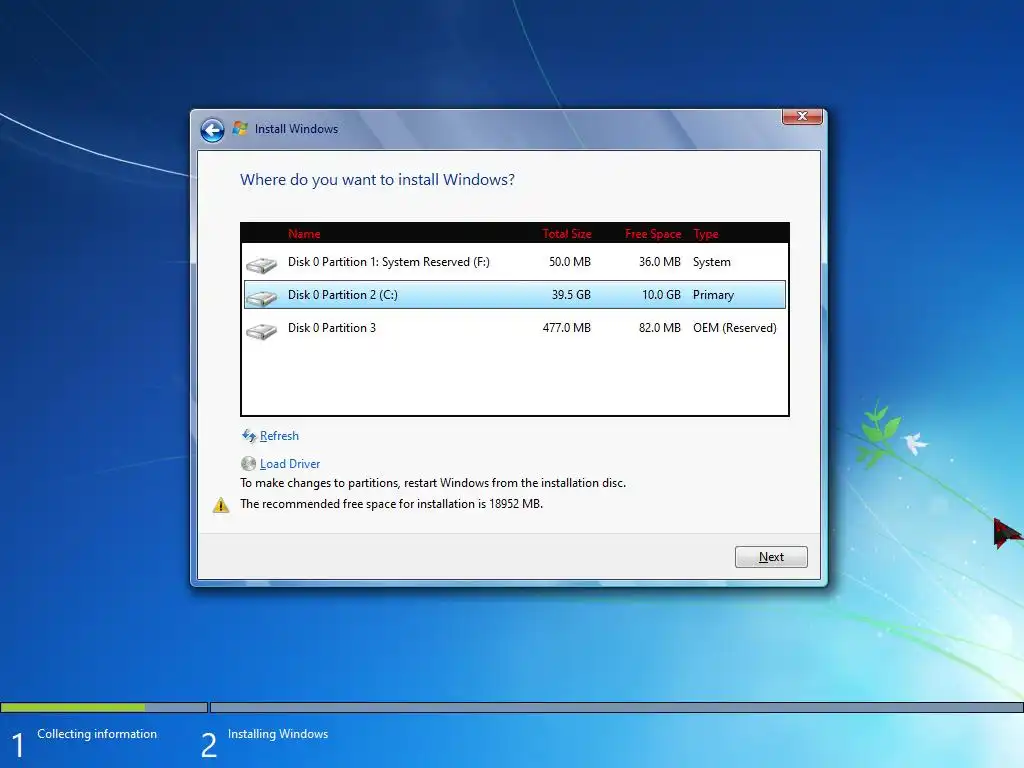Open the Load Driver link
This screenshot has height=768, width=1024.
pos(290,464)
